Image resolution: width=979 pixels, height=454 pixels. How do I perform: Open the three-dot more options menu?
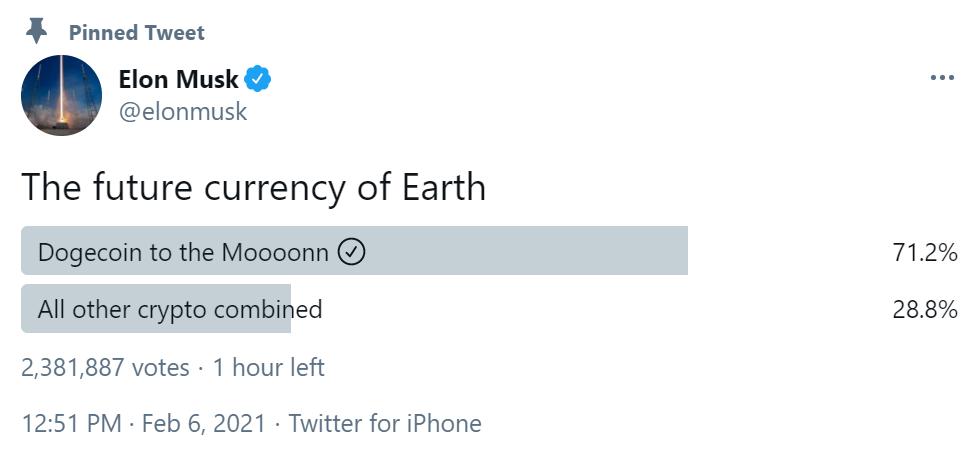click(x=942, y=78)
